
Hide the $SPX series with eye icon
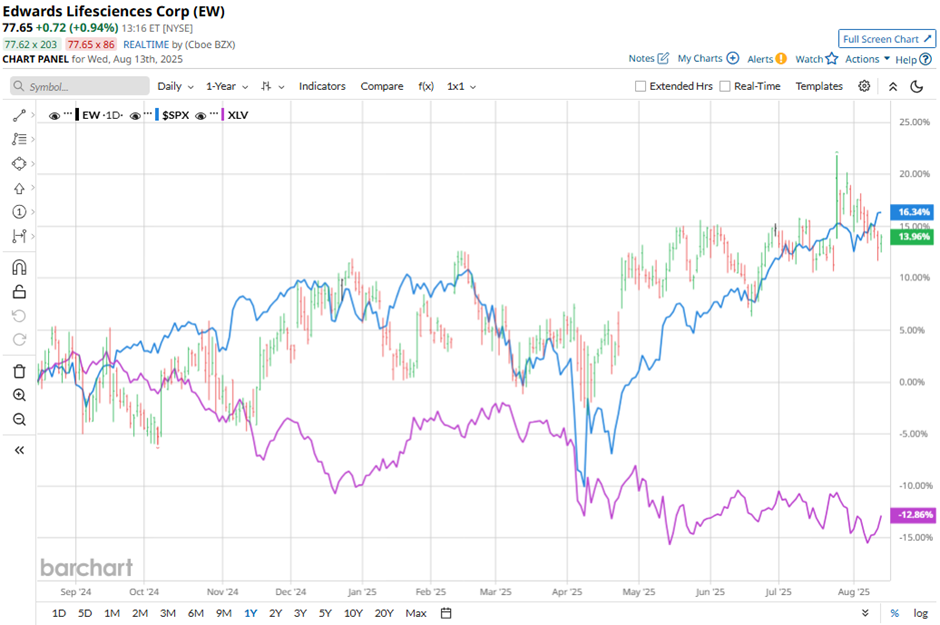[x=135, y=116]
